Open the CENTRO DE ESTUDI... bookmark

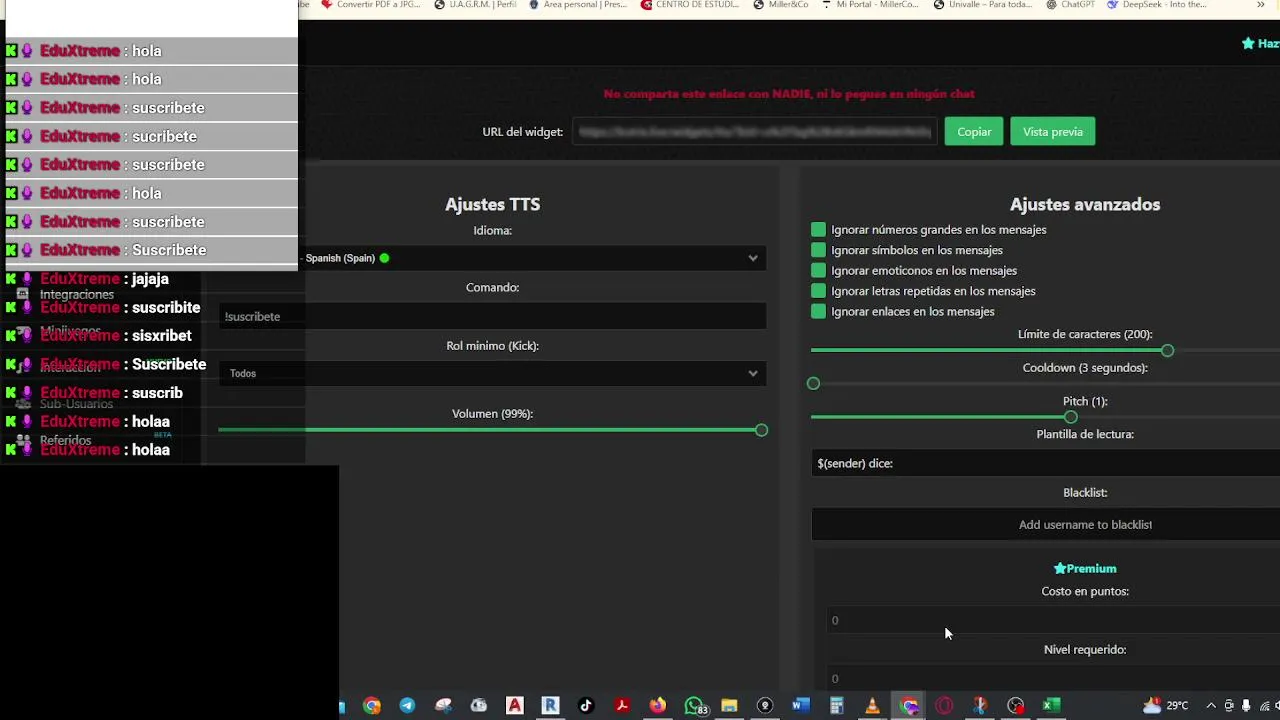click(691, 5)
